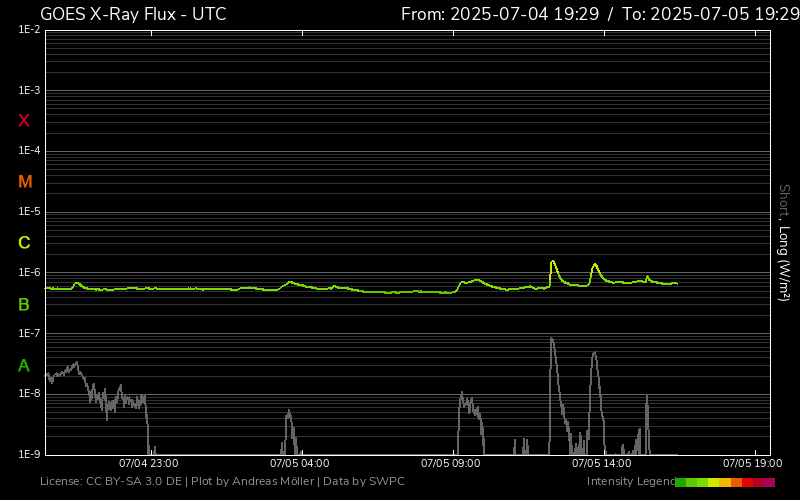Click the 1E-9 y-axis tick label

[29, 454]
